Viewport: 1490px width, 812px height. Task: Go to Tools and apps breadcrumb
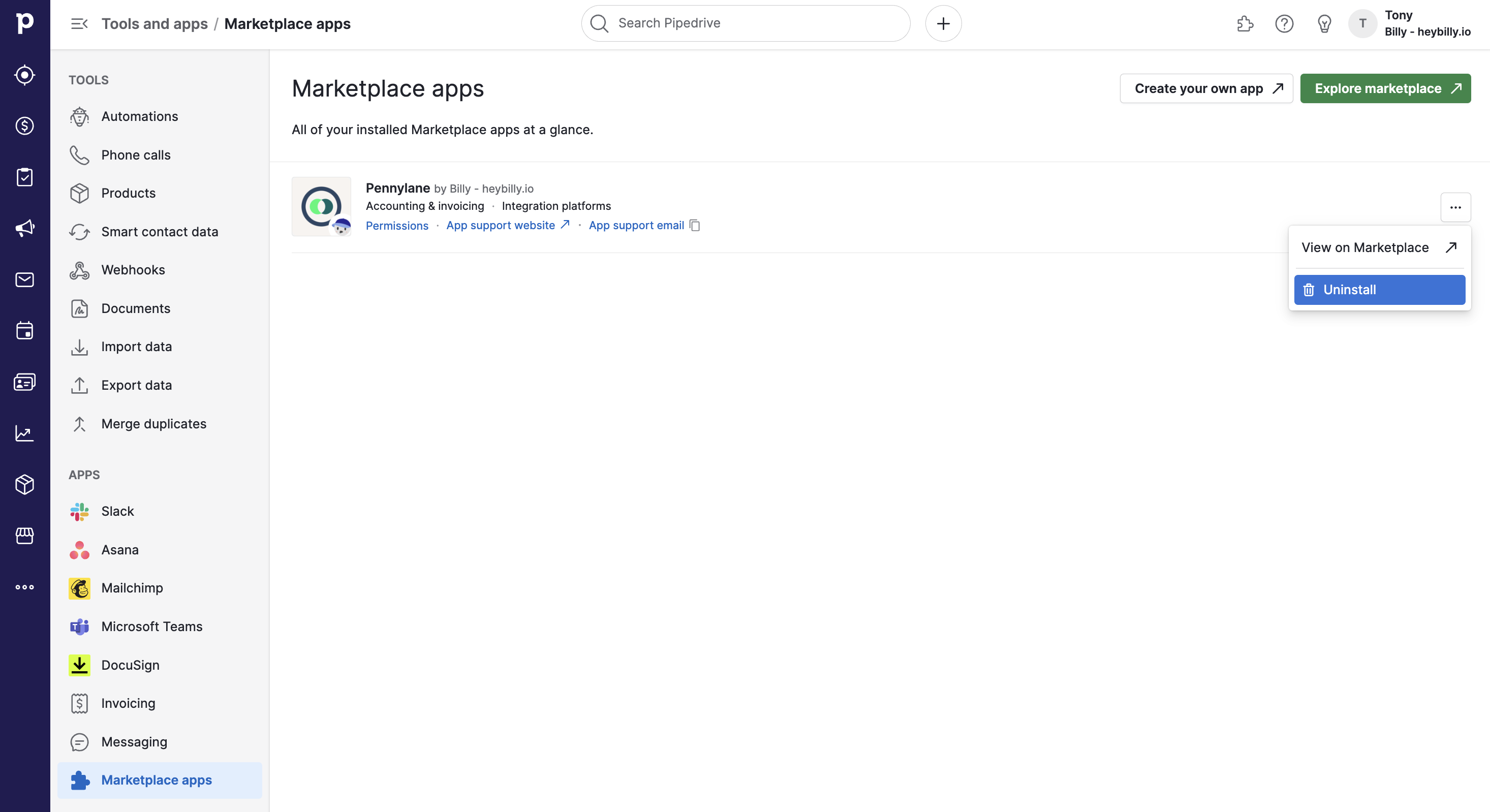154,24
